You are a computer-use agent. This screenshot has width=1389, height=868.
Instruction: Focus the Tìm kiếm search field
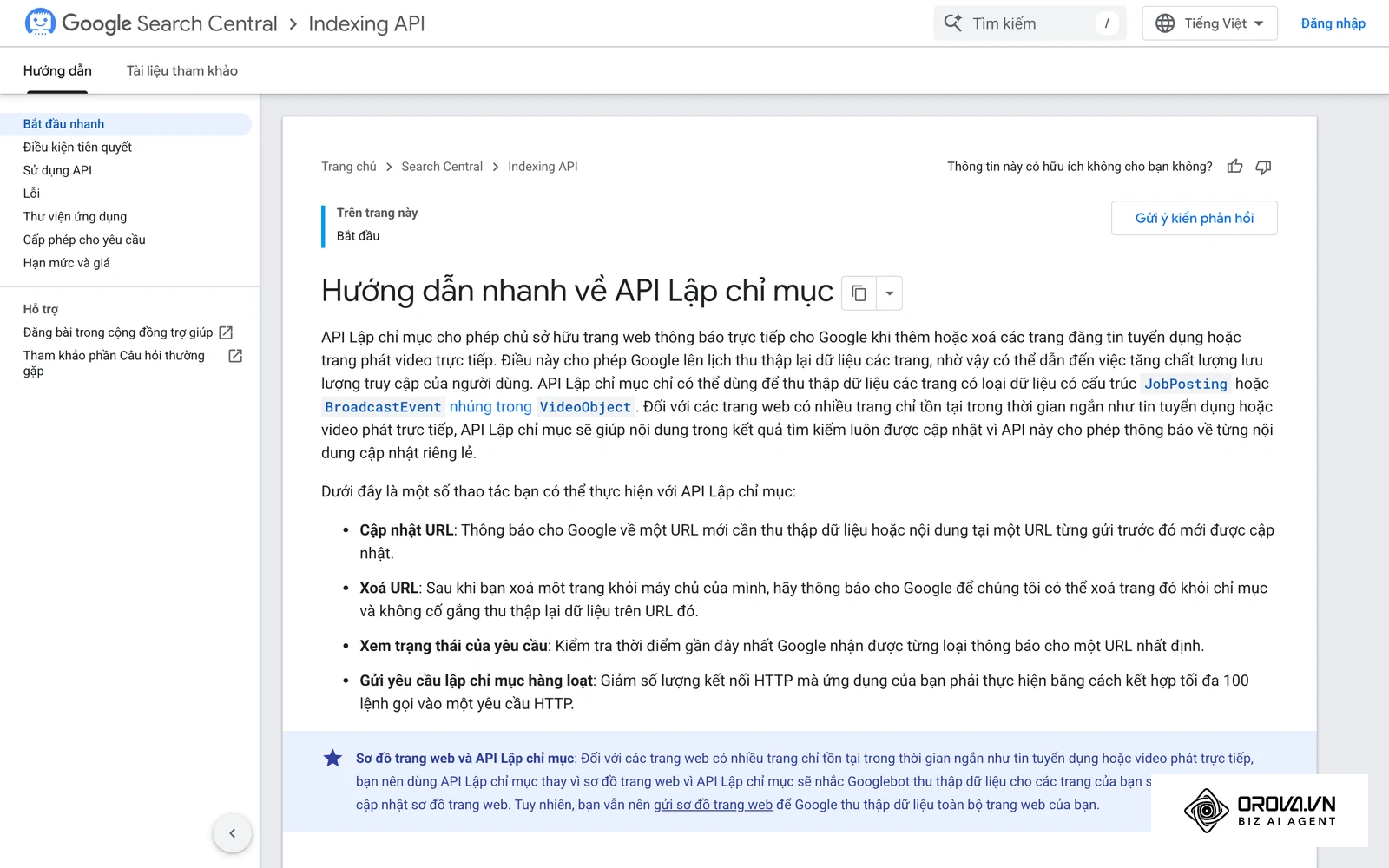pos(1030,23)
